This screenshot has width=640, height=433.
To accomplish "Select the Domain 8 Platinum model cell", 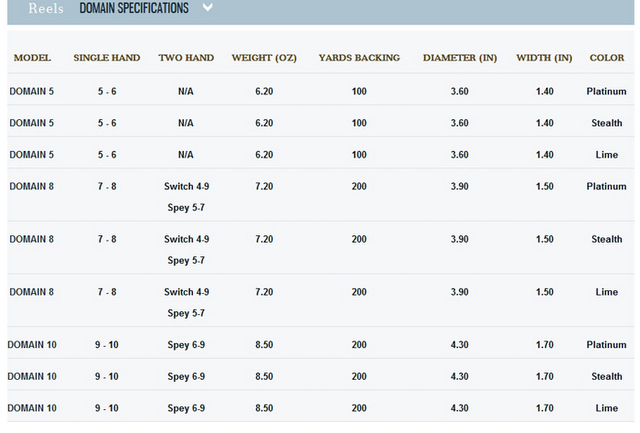I will pyautogui.click(x=31, y=187).
